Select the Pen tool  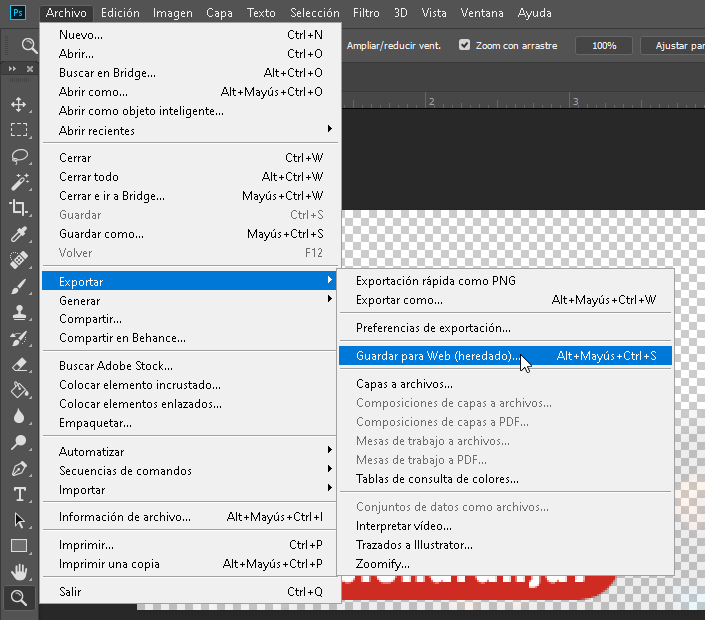coord(19,468)
